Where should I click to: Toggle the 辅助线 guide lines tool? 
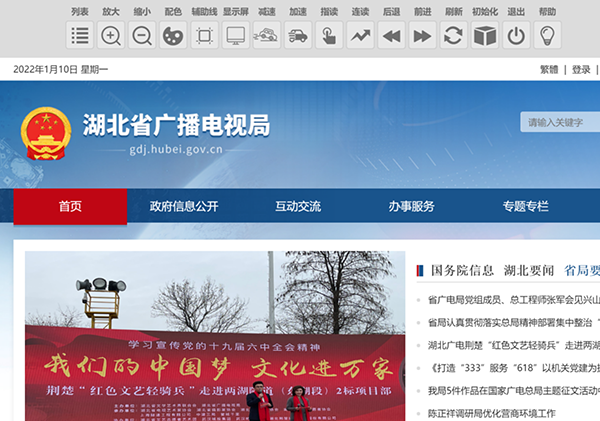click(x=204, y=35)
